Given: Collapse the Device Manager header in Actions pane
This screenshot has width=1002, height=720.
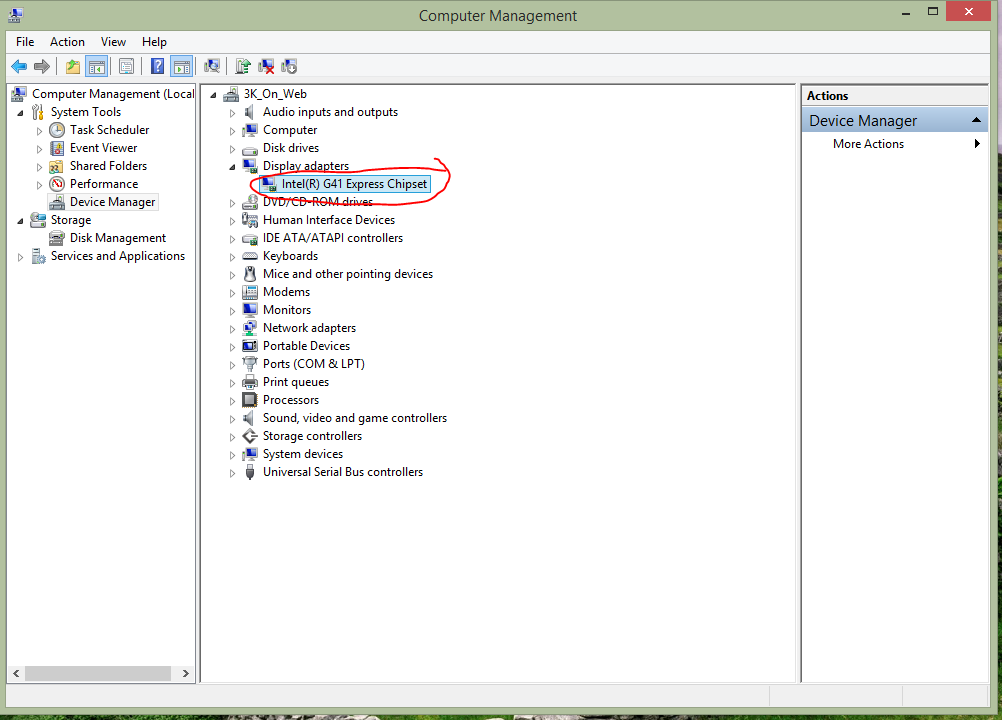Looking at the screenshot, I should pos(975,119).
